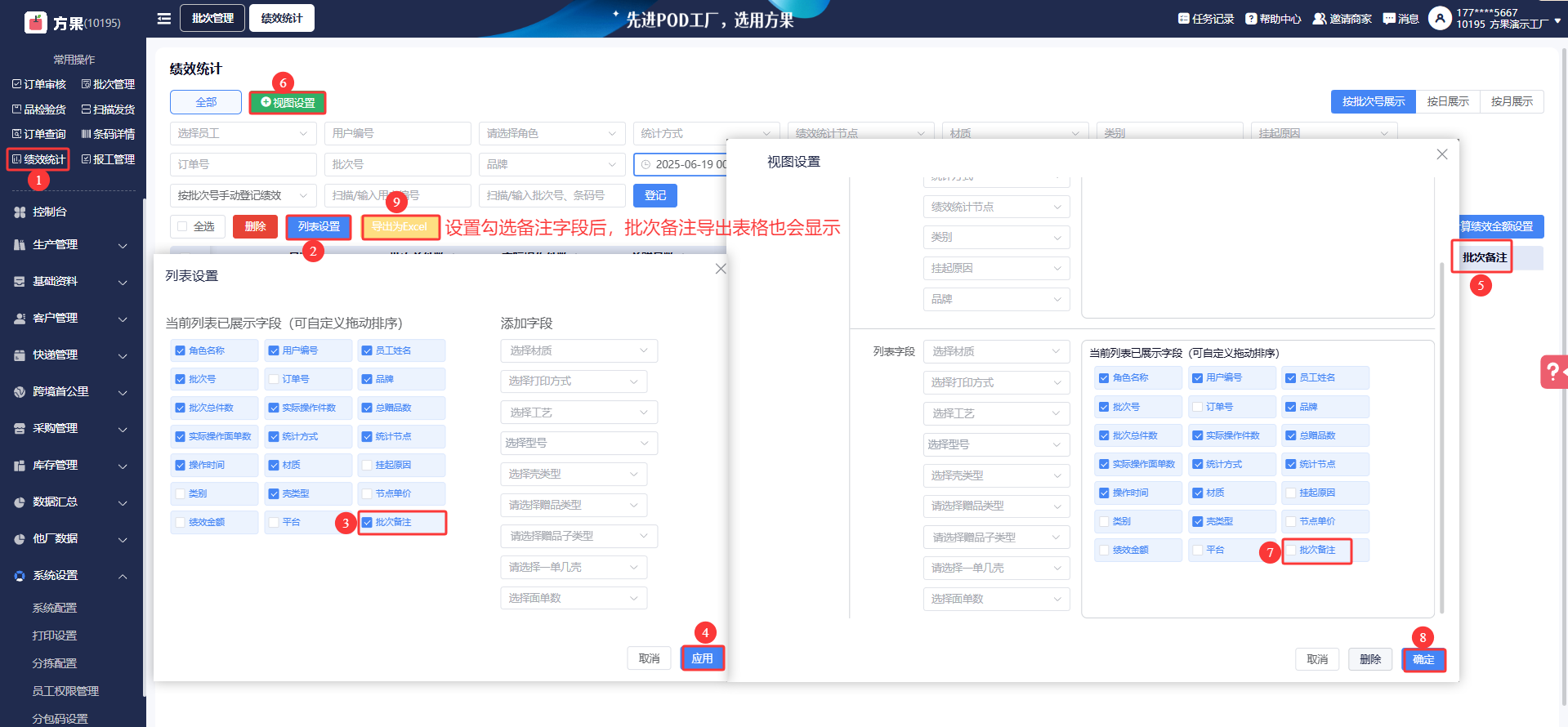Viewport: 1568px width, 727px height.
Task: Open the 选择员工 dropdown
Action: 243,133
